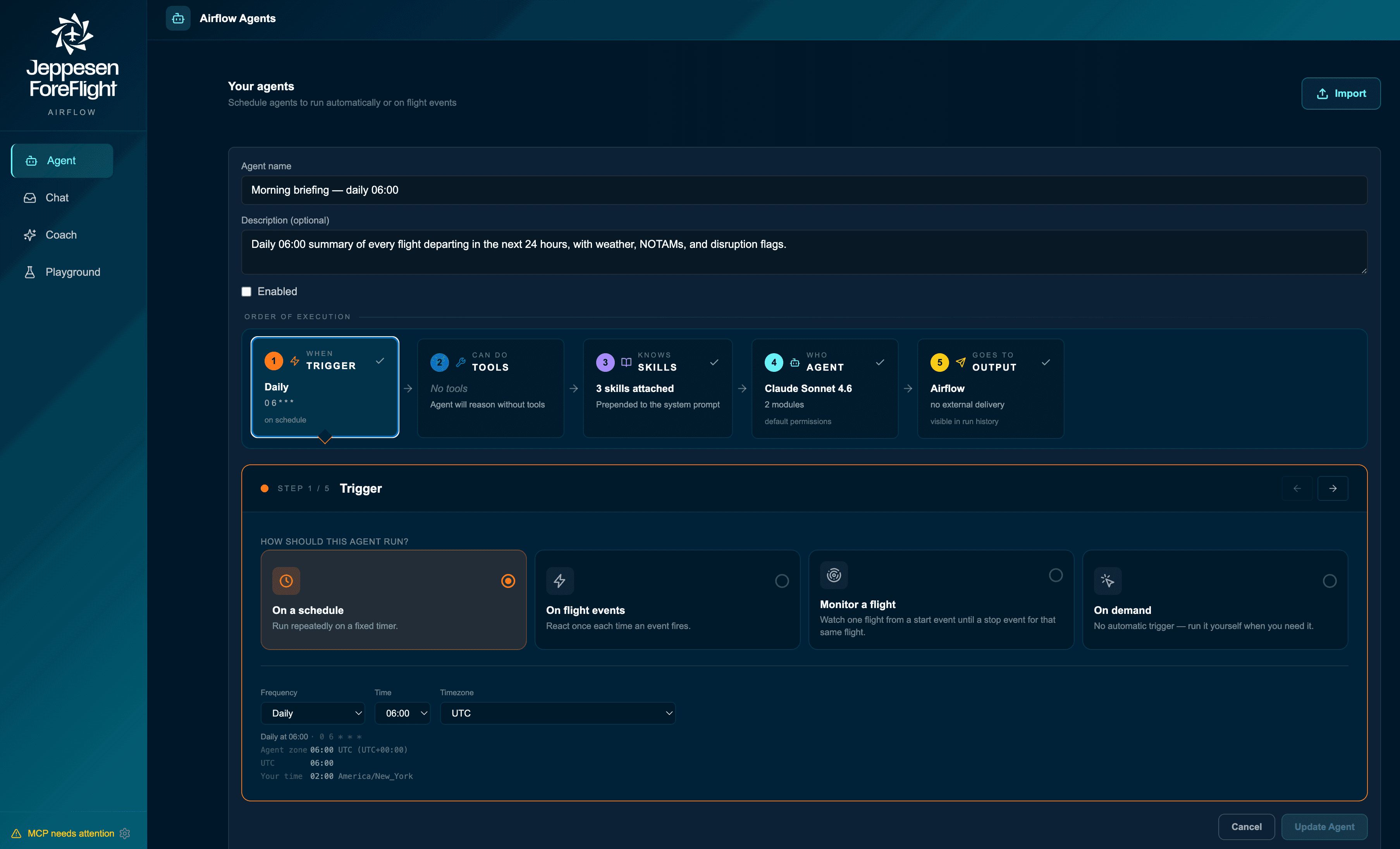
Task: Click the On demand cursor icon
Action: [x=1108, y=581]
